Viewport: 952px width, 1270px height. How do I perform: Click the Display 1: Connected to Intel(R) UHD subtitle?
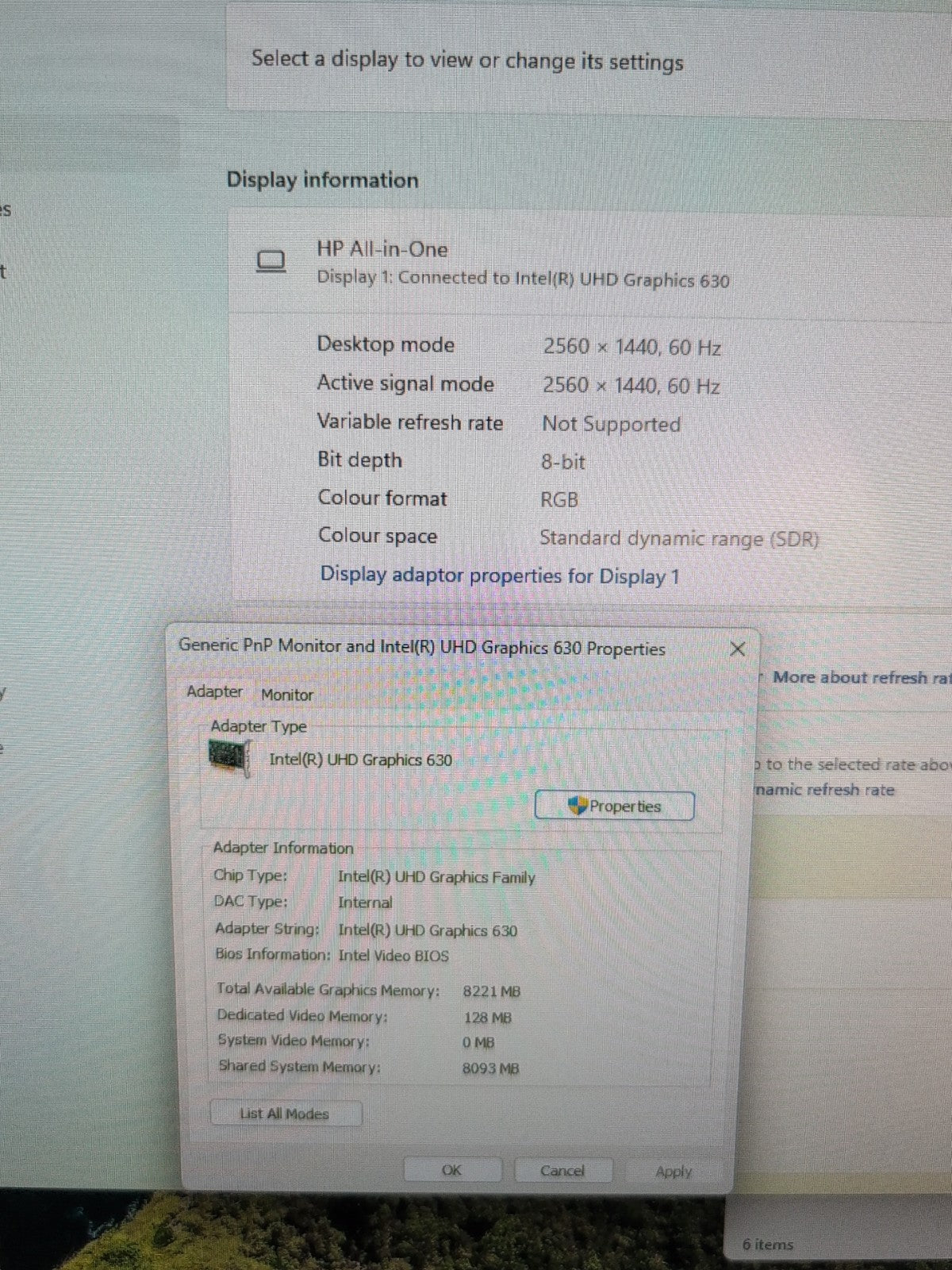click(x=523, y=279)
